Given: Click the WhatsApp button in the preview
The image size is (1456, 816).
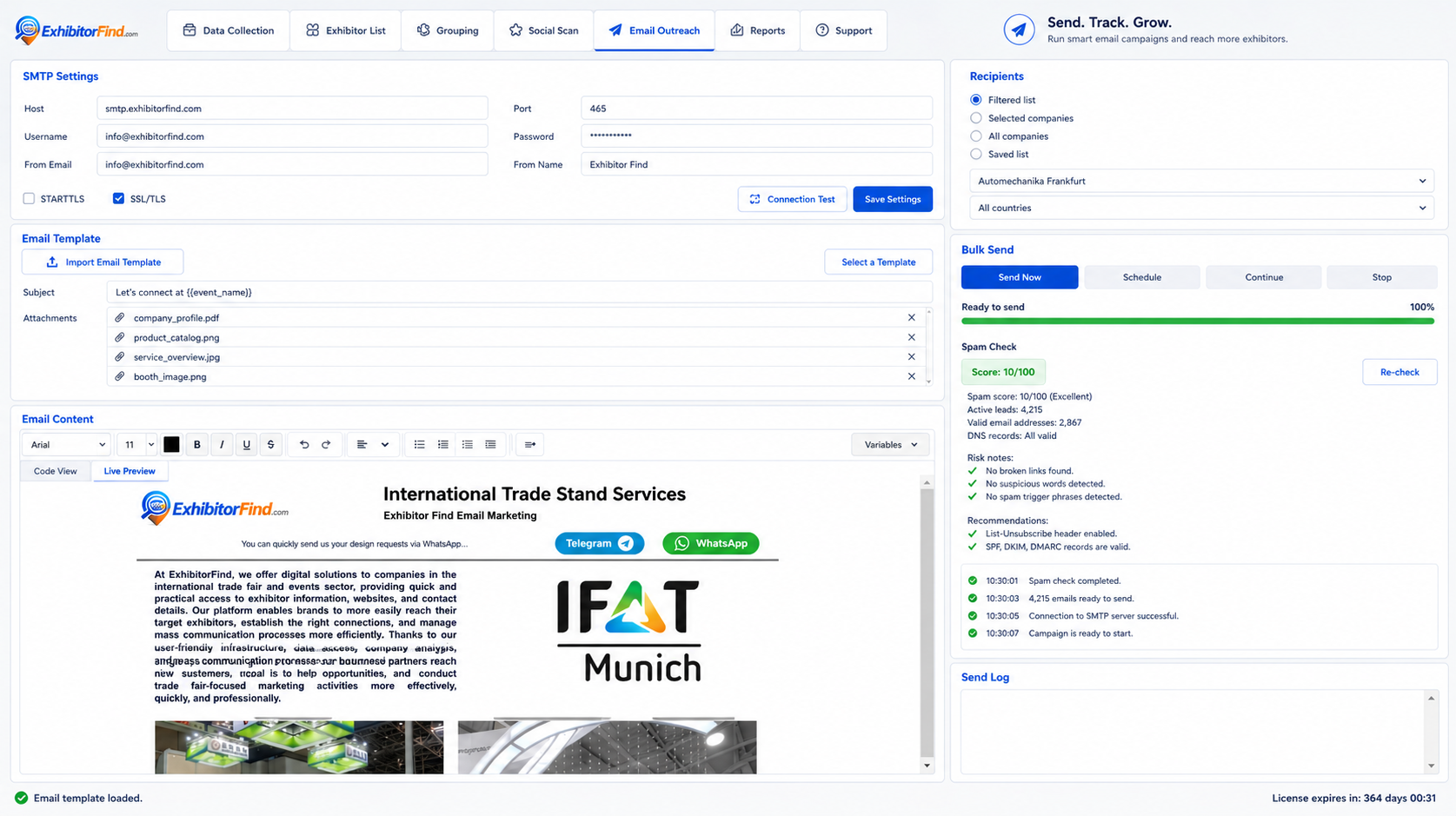Looking at the screenshot, I should coord(711,544).
